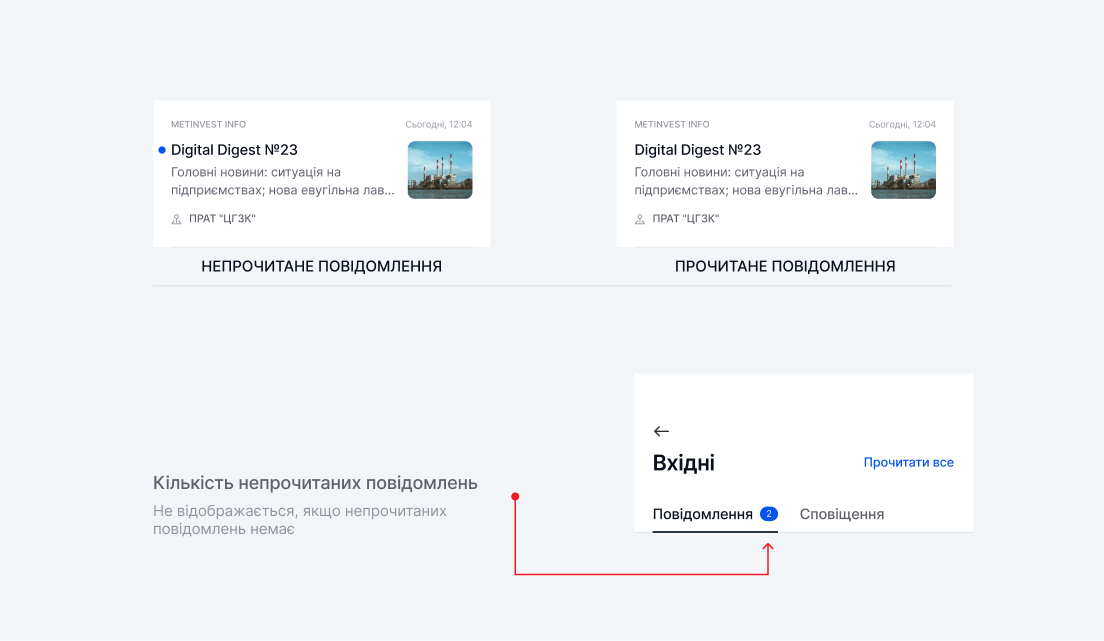Click ПРАТ "ЦГЗК" label in the unread card
1104x641 pixels.
point(215,219)
